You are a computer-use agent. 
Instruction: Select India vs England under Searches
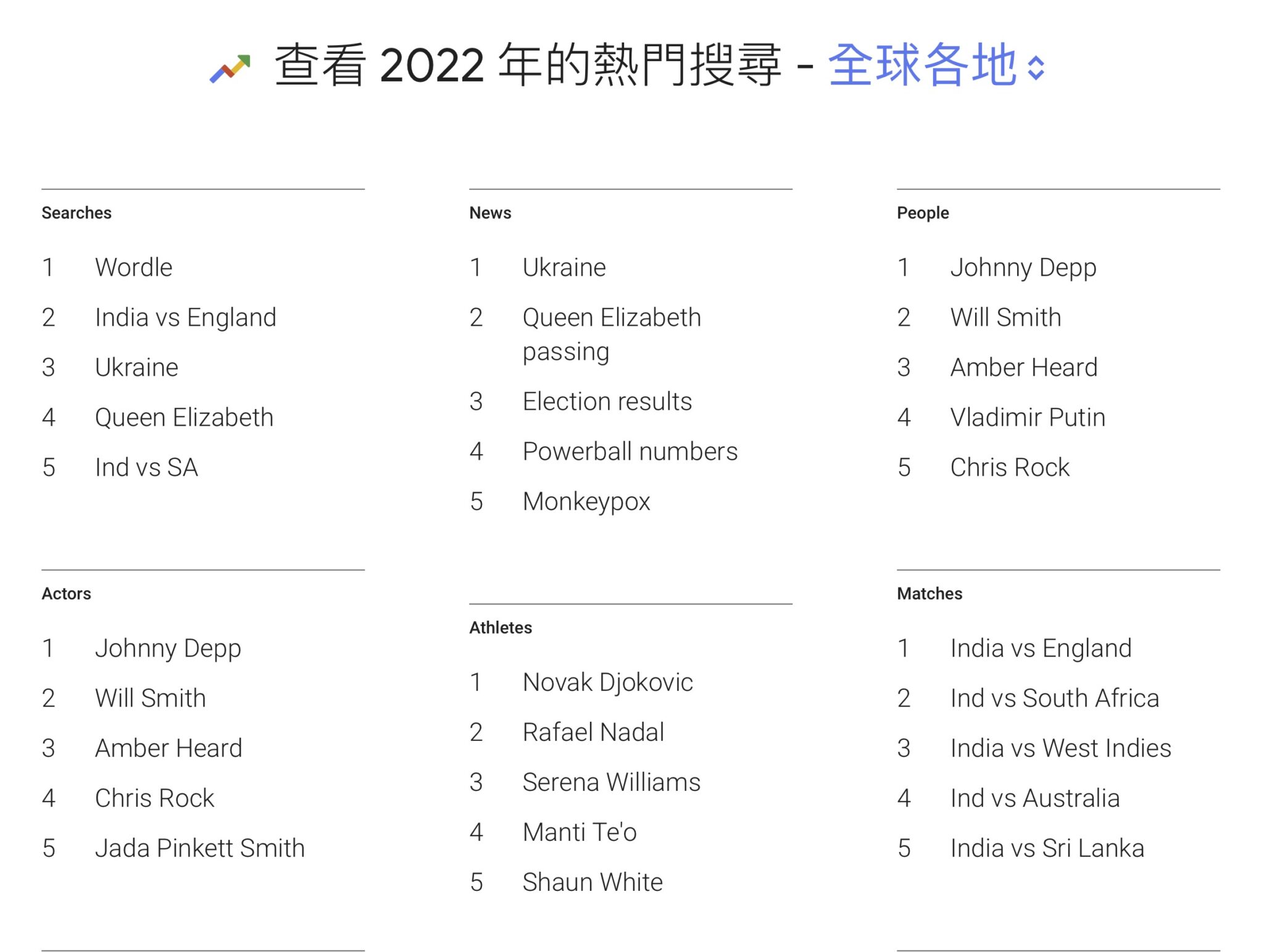point(185,318)
